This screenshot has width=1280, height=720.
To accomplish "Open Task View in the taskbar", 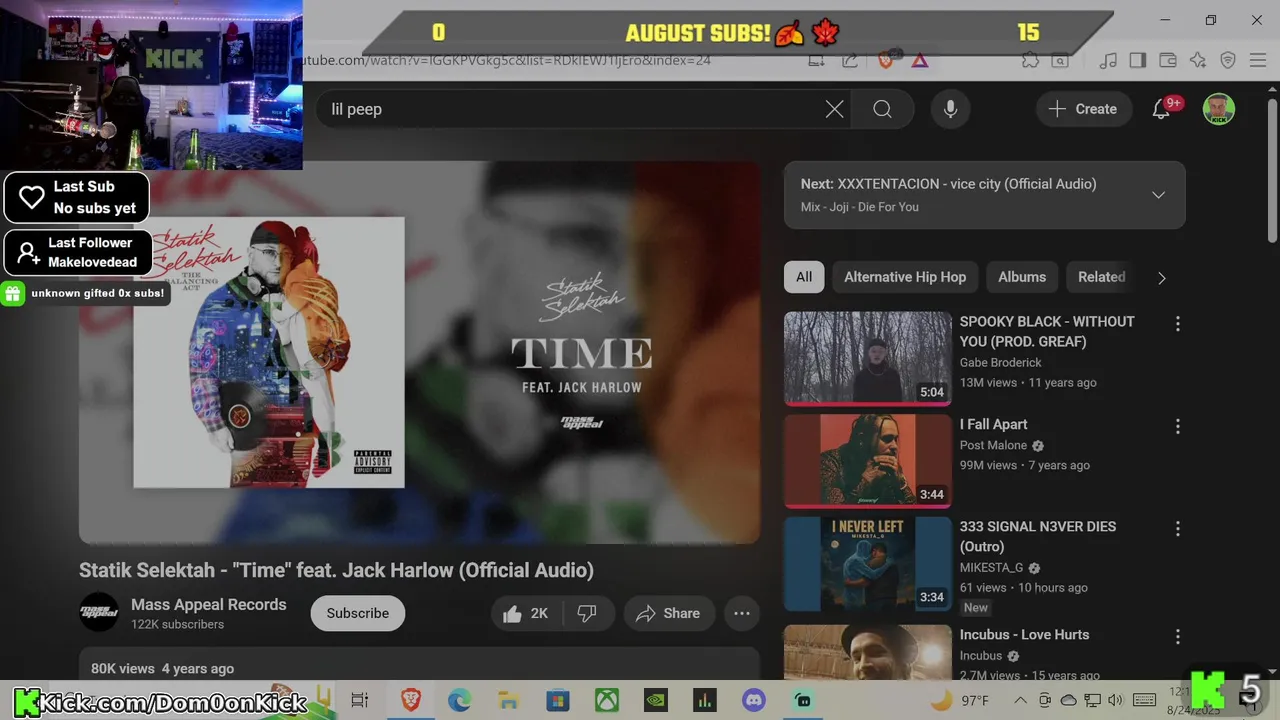I will [x=360, y=700].
